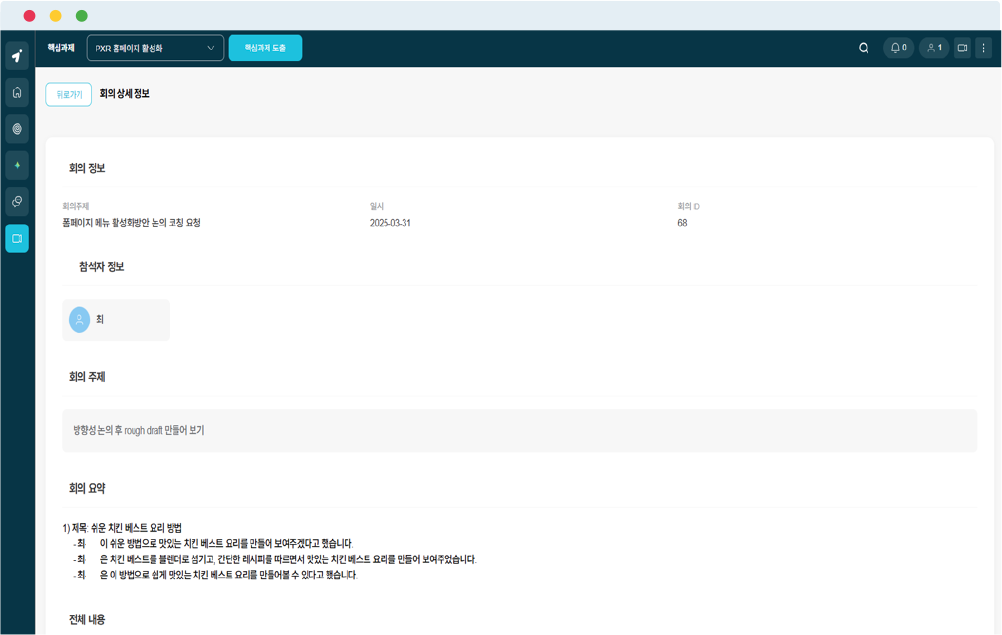This screenshot has width=1002, height=635.
Task: Click the macOS red close button
Action: pyautogui.click(x=29, y=16)
